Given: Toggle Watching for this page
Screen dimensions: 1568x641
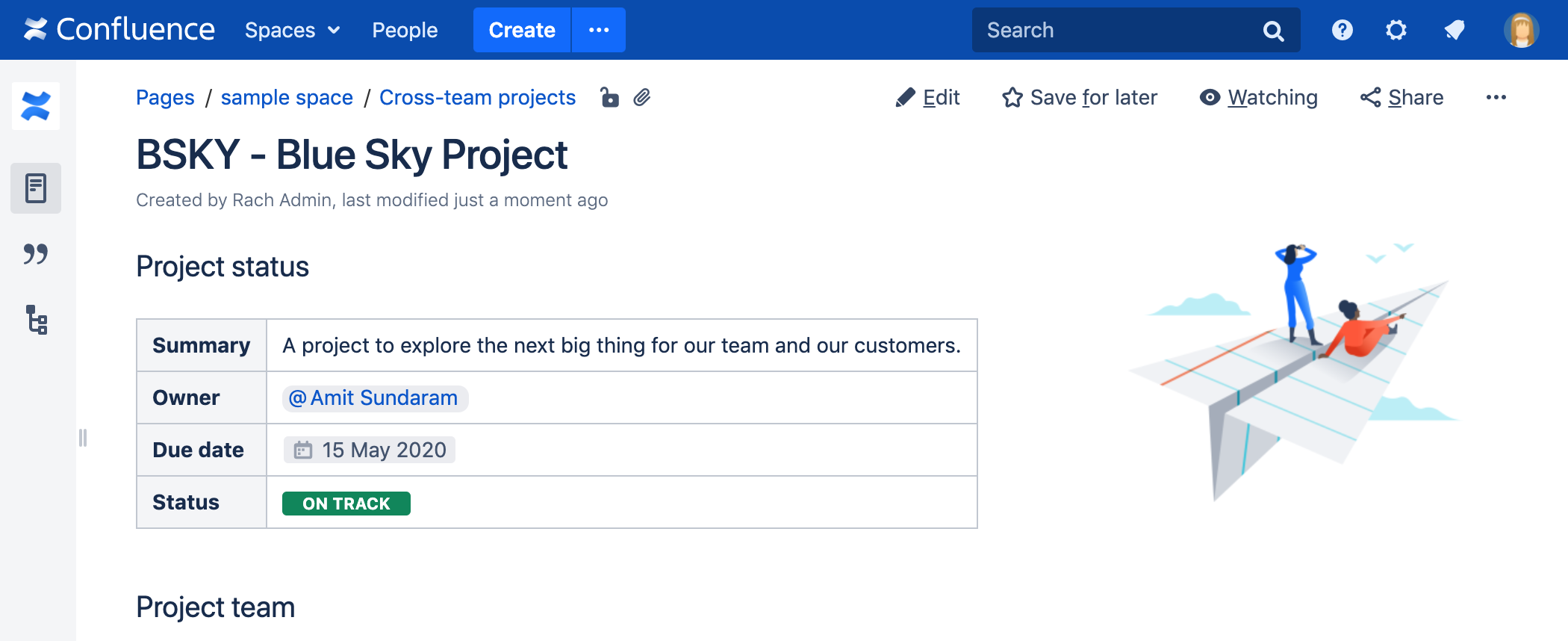Looking at the screenshot, I should click(1259, 98).
